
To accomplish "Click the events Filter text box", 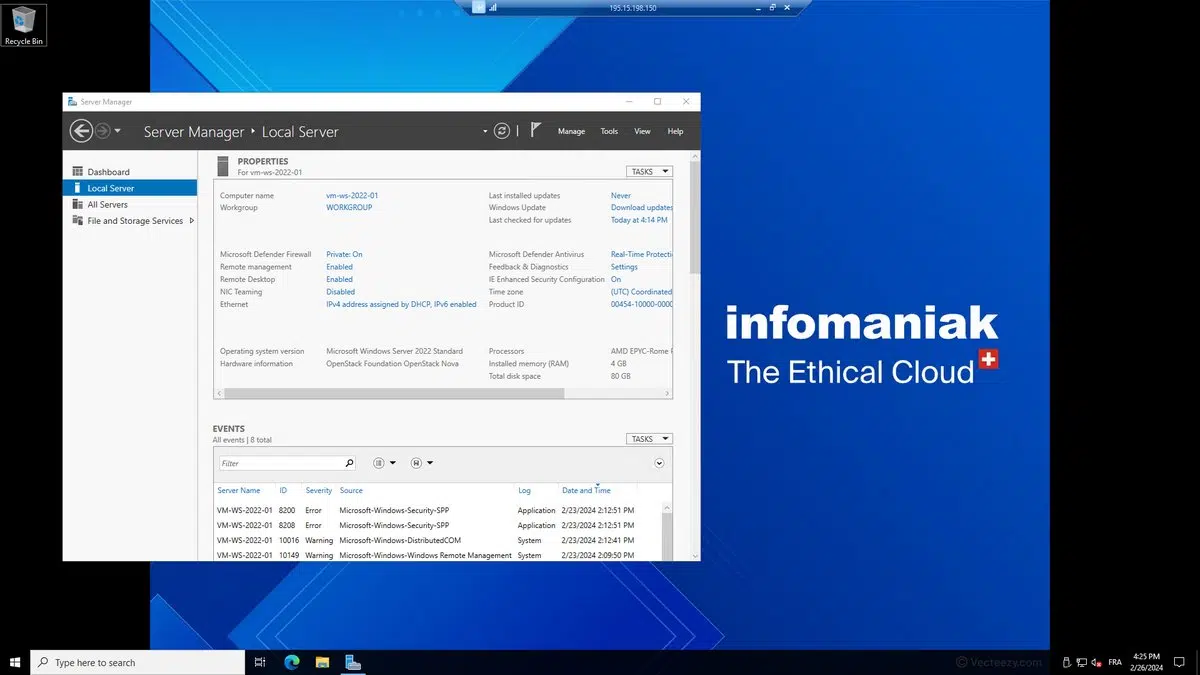I will (x=280, y=463).
